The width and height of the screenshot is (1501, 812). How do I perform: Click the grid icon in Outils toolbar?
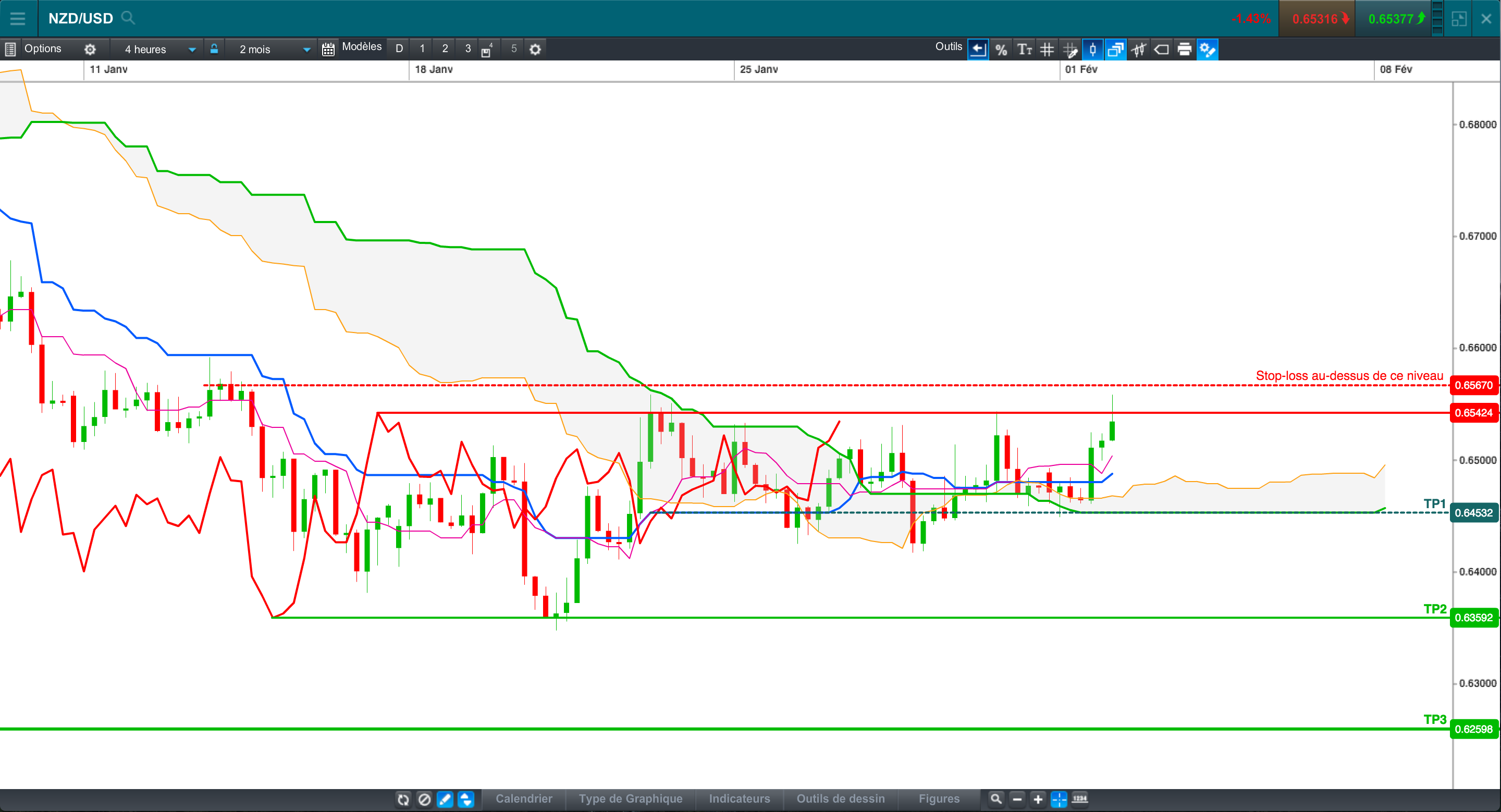pos(1047,50)
